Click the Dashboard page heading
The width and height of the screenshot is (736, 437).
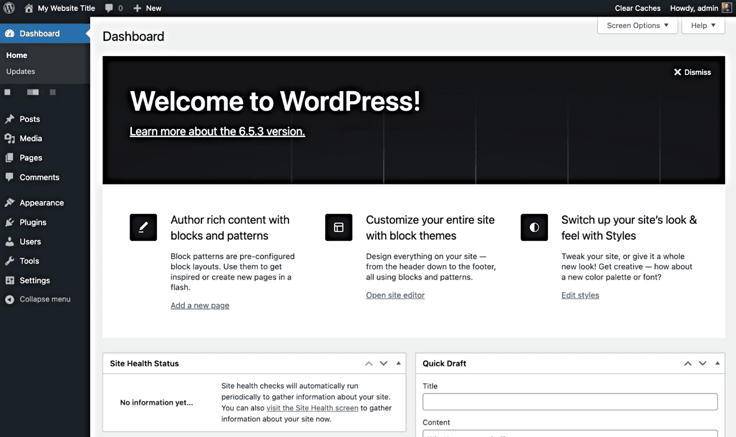(133, 37)
